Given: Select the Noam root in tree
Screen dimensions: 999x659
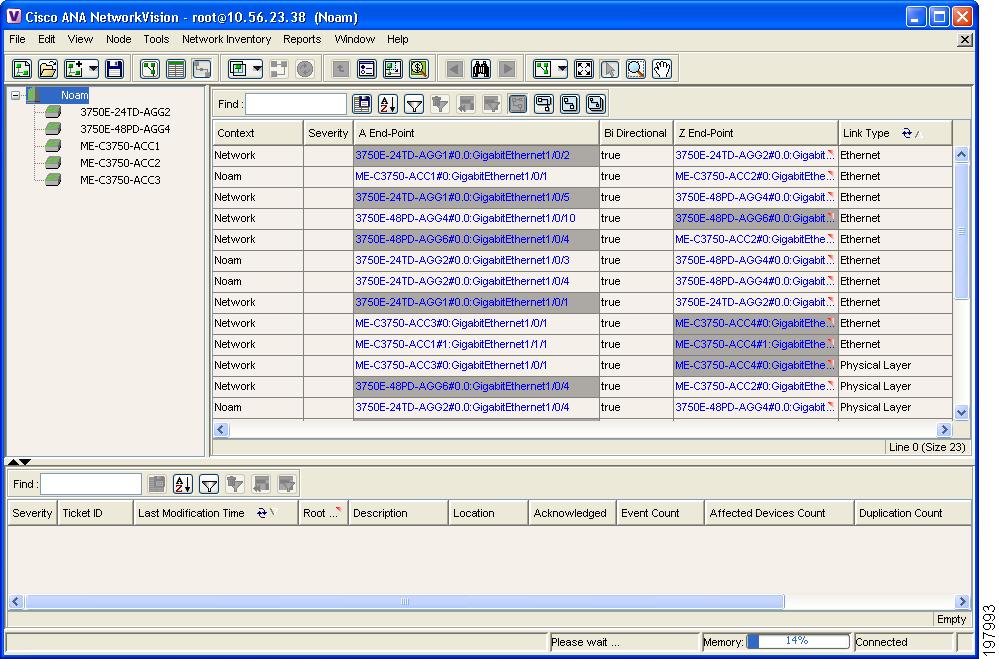Looking at the screenshot, I should pos(74,96).
